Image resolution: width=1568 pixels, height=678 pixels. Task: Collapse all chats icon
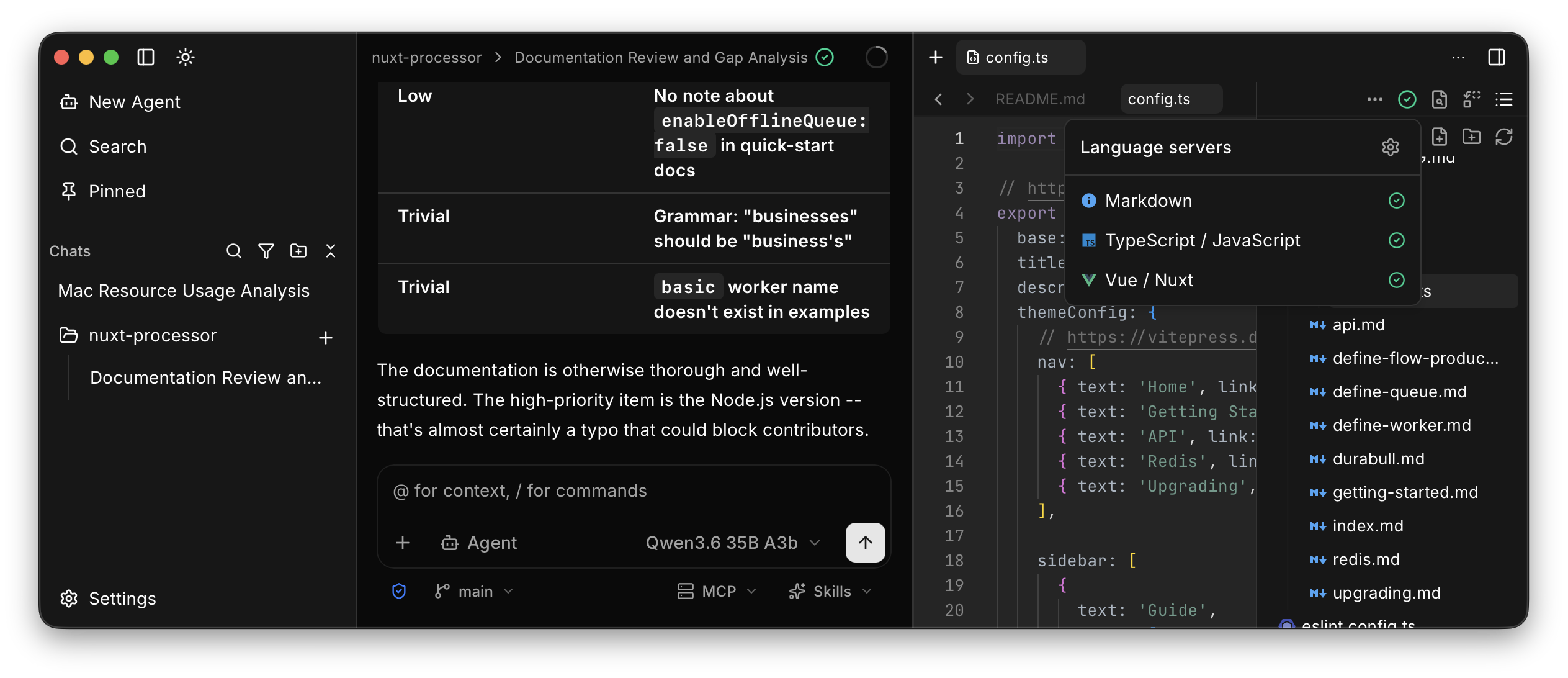331,251
